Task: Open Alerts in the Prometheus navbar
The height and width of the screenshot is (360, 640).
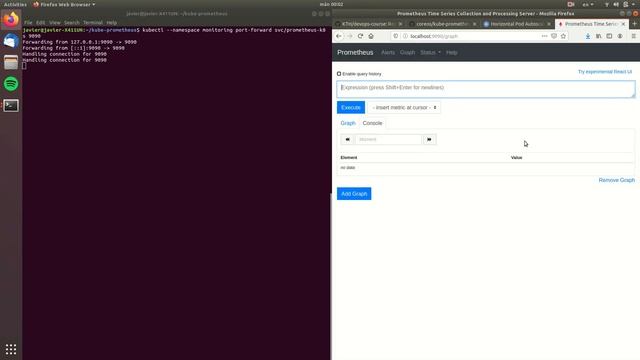Action: pyautogui.click(x=388, y=52)
